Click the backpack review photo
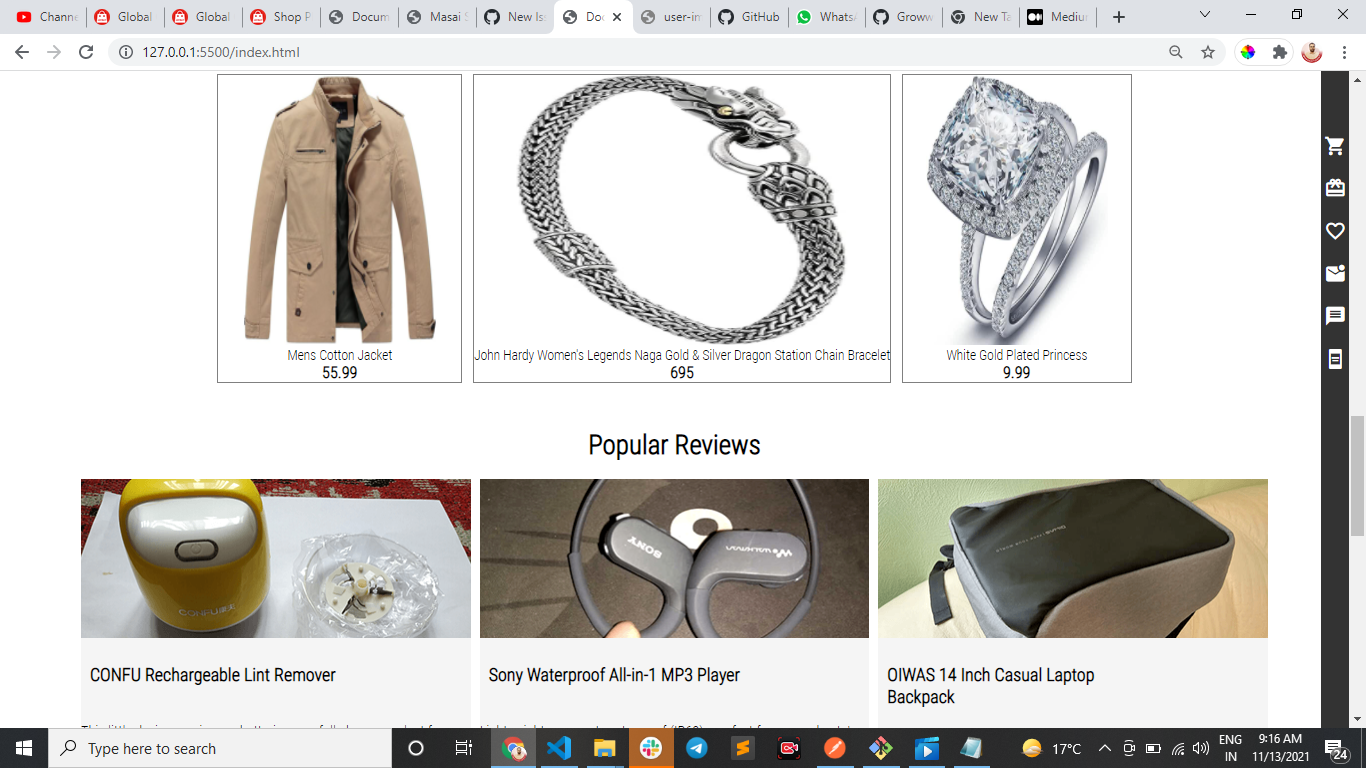This screenshot has width=1366, height=768. click(x=1073, y=558)
